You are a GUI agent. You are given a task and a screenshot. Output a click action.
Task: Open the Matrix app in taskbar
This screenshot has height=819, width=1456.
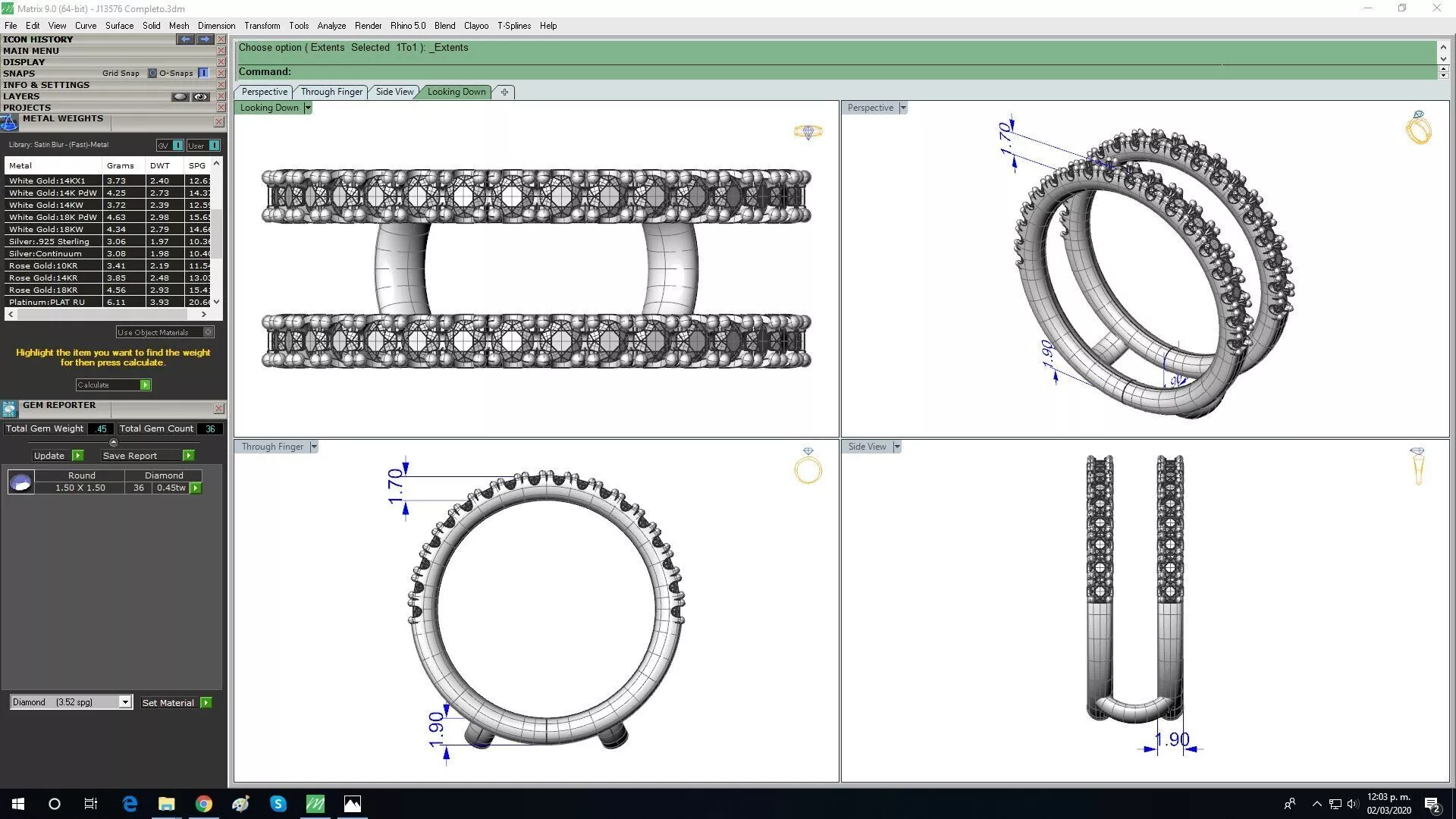point(315,804)
